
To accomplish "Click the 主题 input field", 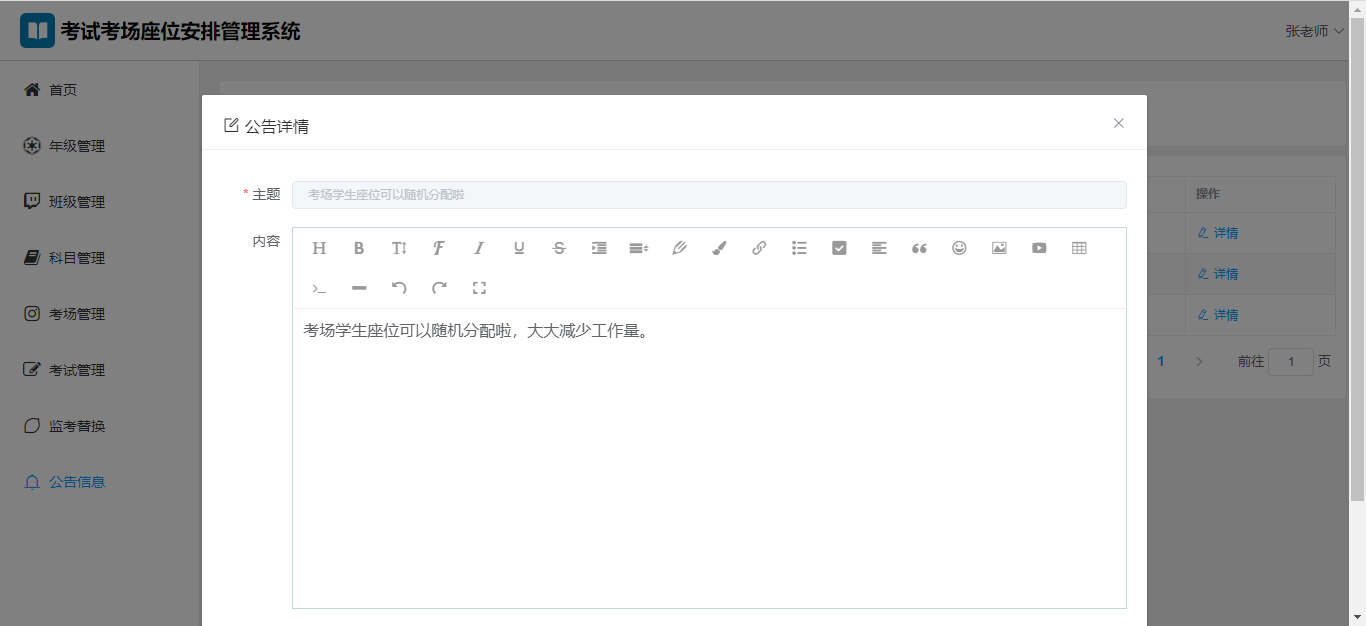I will [x=709, y=195].
